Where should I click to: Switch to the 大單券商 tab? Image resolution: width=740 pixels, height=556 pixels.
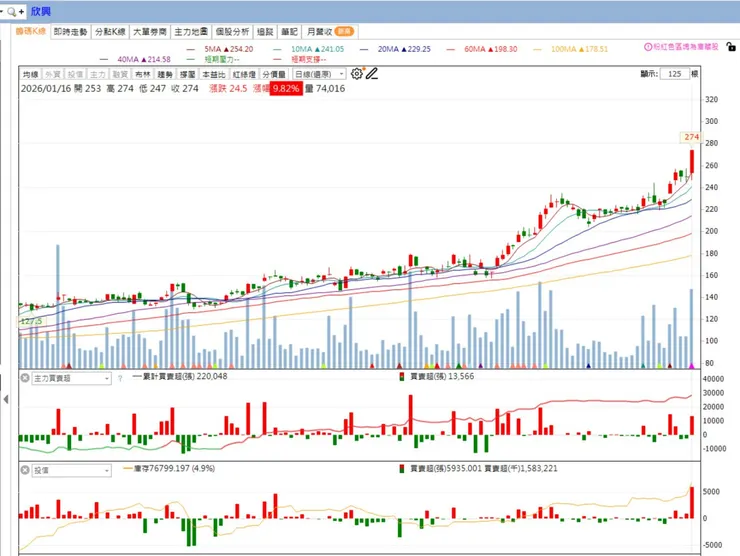tap(150, 32)
